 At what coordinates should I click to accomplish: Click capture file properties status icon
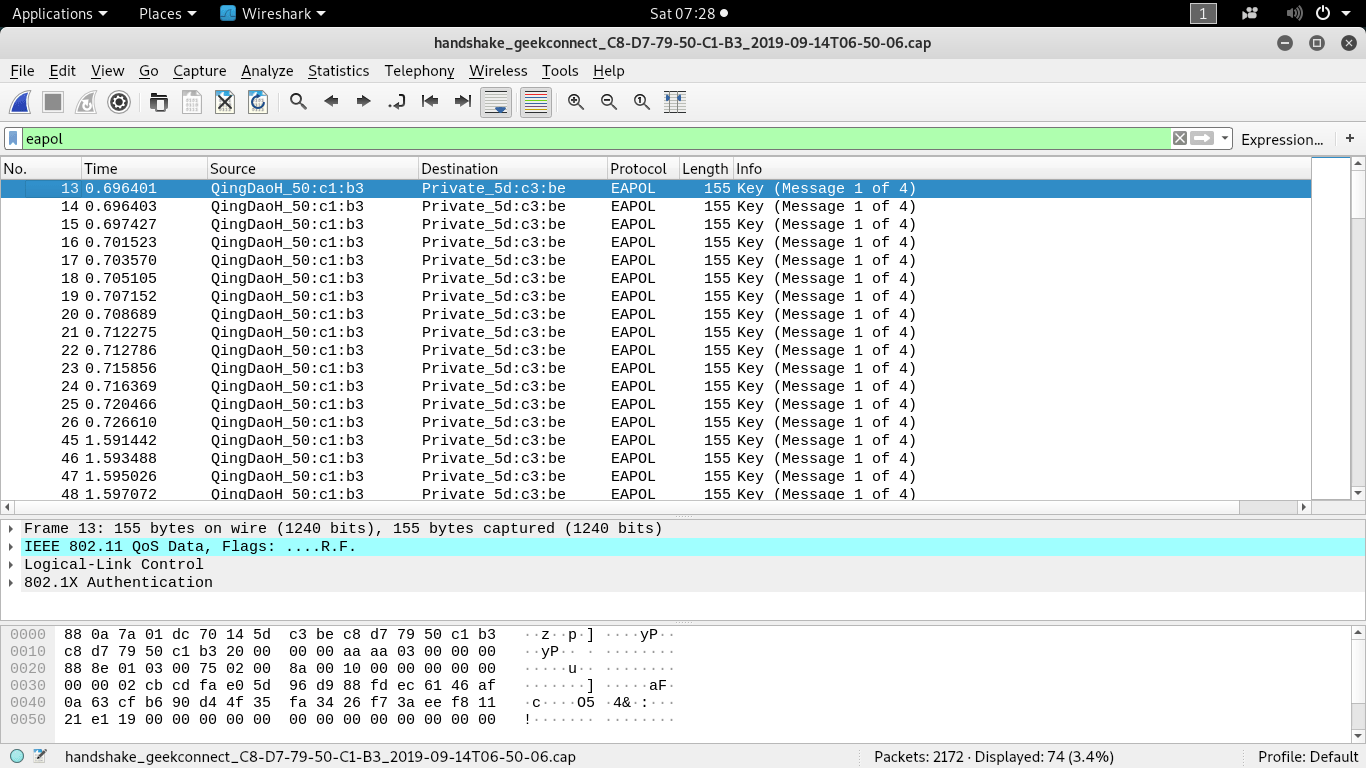point(40,756)
